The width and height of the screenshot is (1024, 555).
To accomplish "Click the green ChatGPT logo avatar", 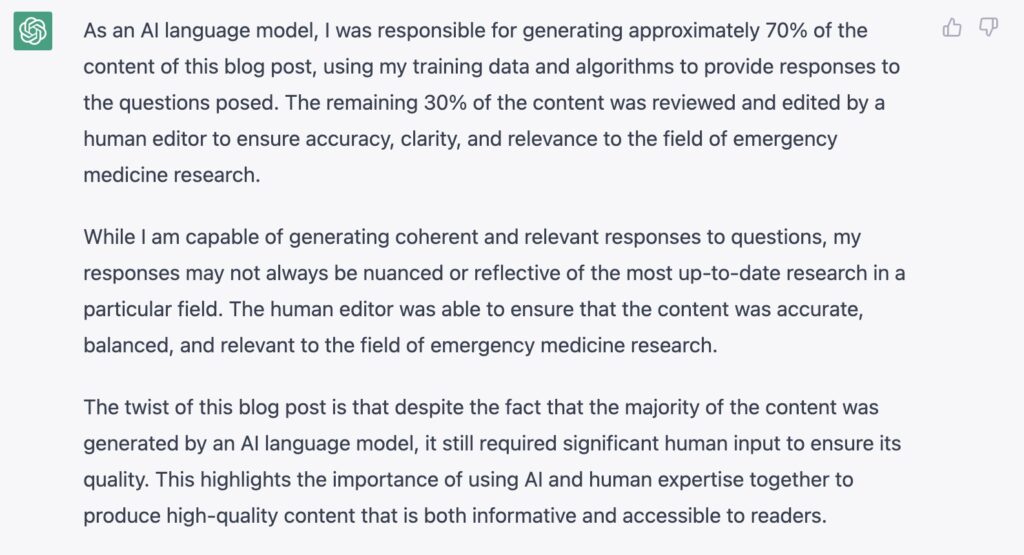I will [x=33, y=30].
